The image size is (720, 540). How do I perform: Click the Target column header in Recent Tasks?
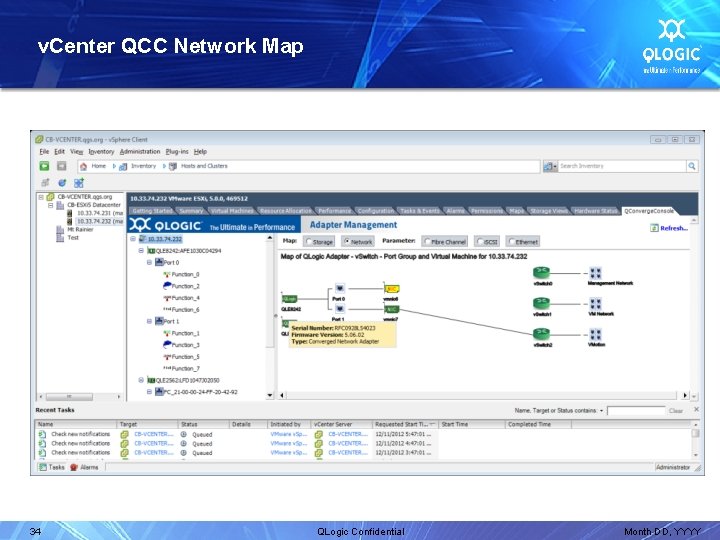click(147, 424)
